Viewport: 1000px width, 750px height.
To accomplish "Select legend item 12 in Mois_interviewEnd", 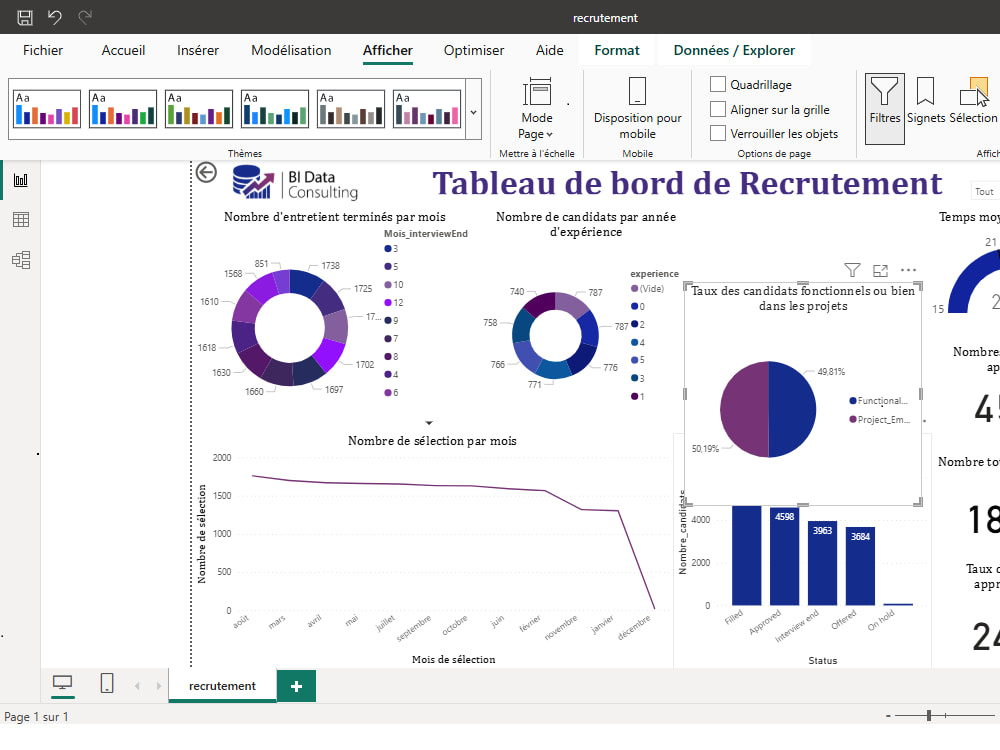I will coord(394,302).
